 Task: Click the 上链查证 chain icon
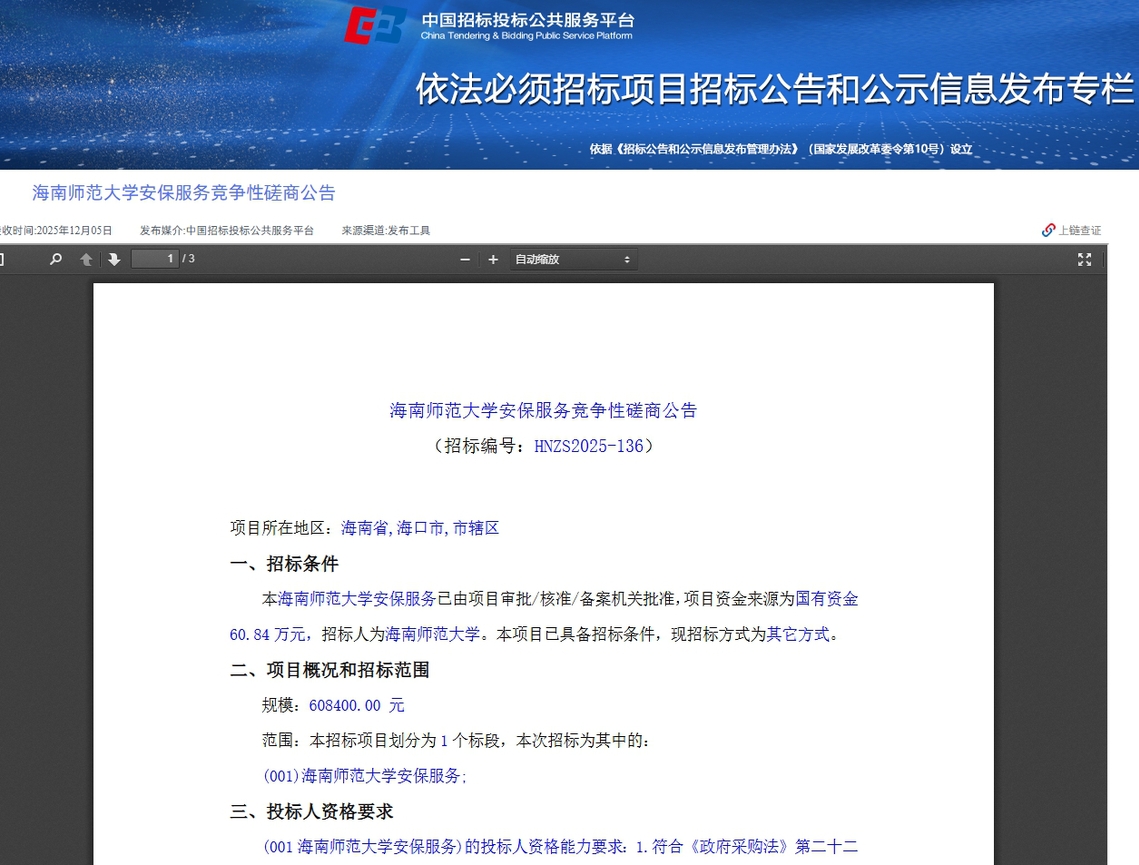pos(1048,230)
